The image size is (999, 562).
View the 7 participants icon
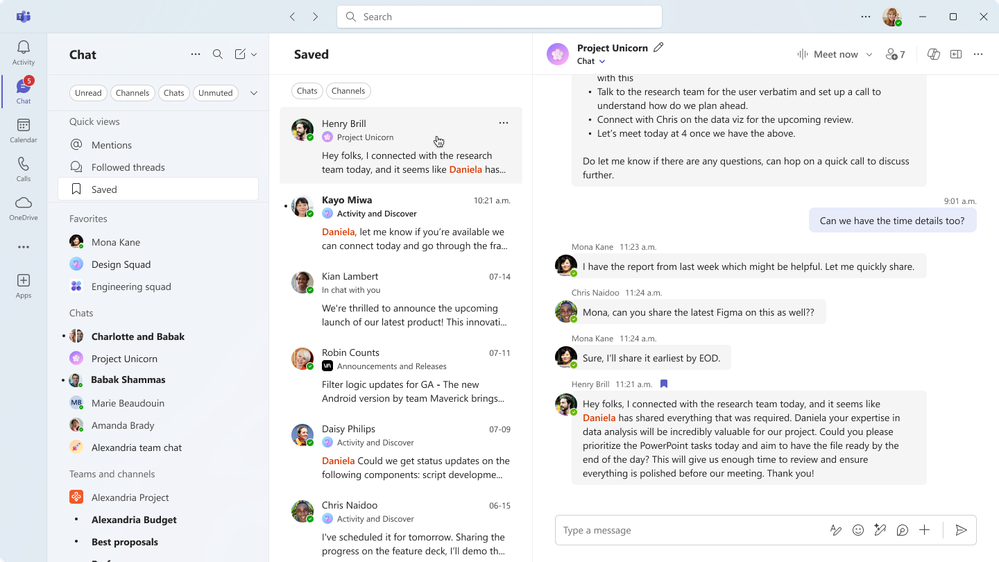pos(895,54)
